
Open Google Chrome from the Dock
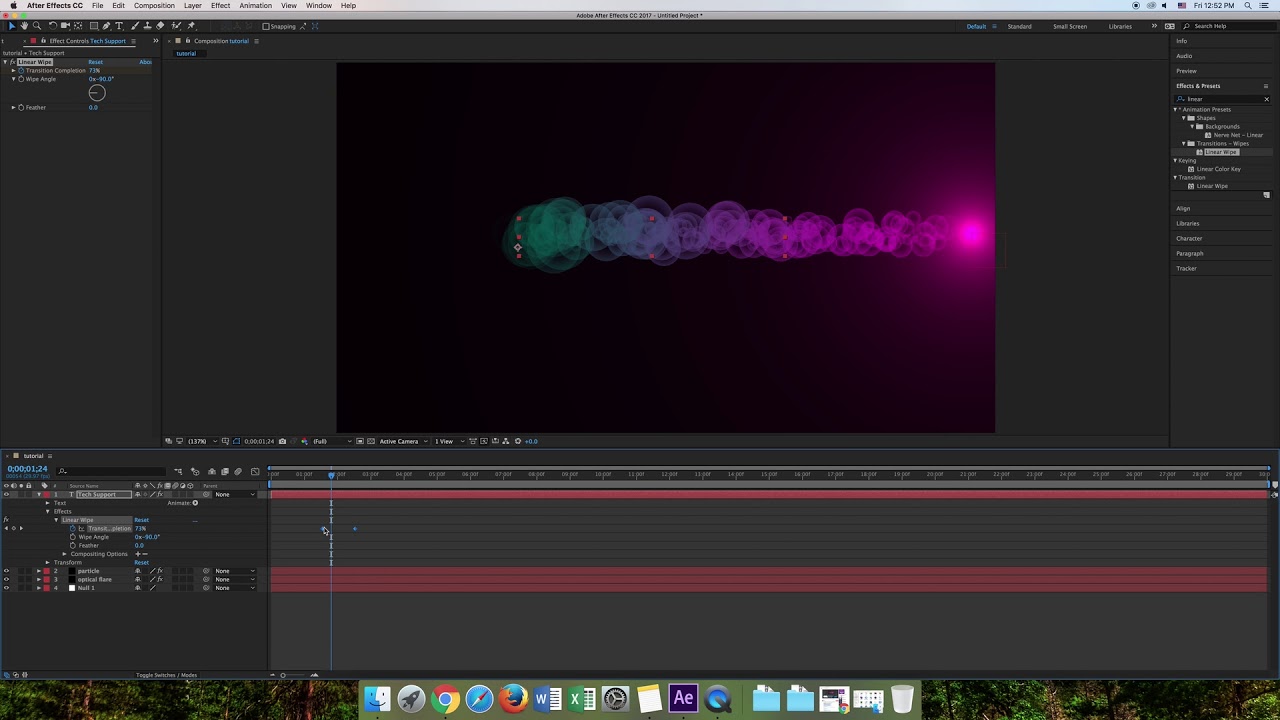[445, 698]
